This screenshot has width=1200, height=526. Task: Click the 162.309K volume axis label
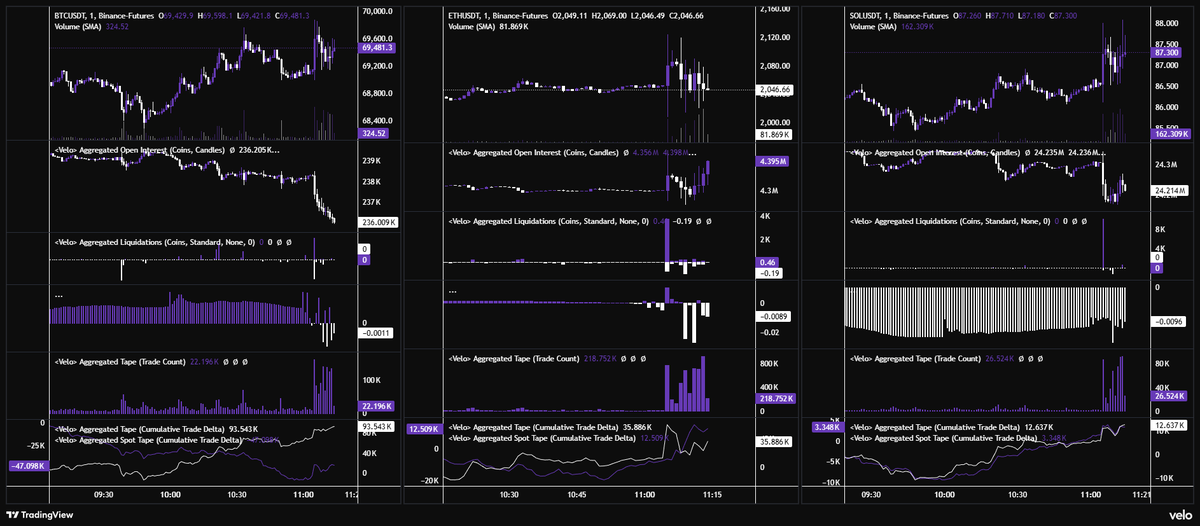(1171, 132)
